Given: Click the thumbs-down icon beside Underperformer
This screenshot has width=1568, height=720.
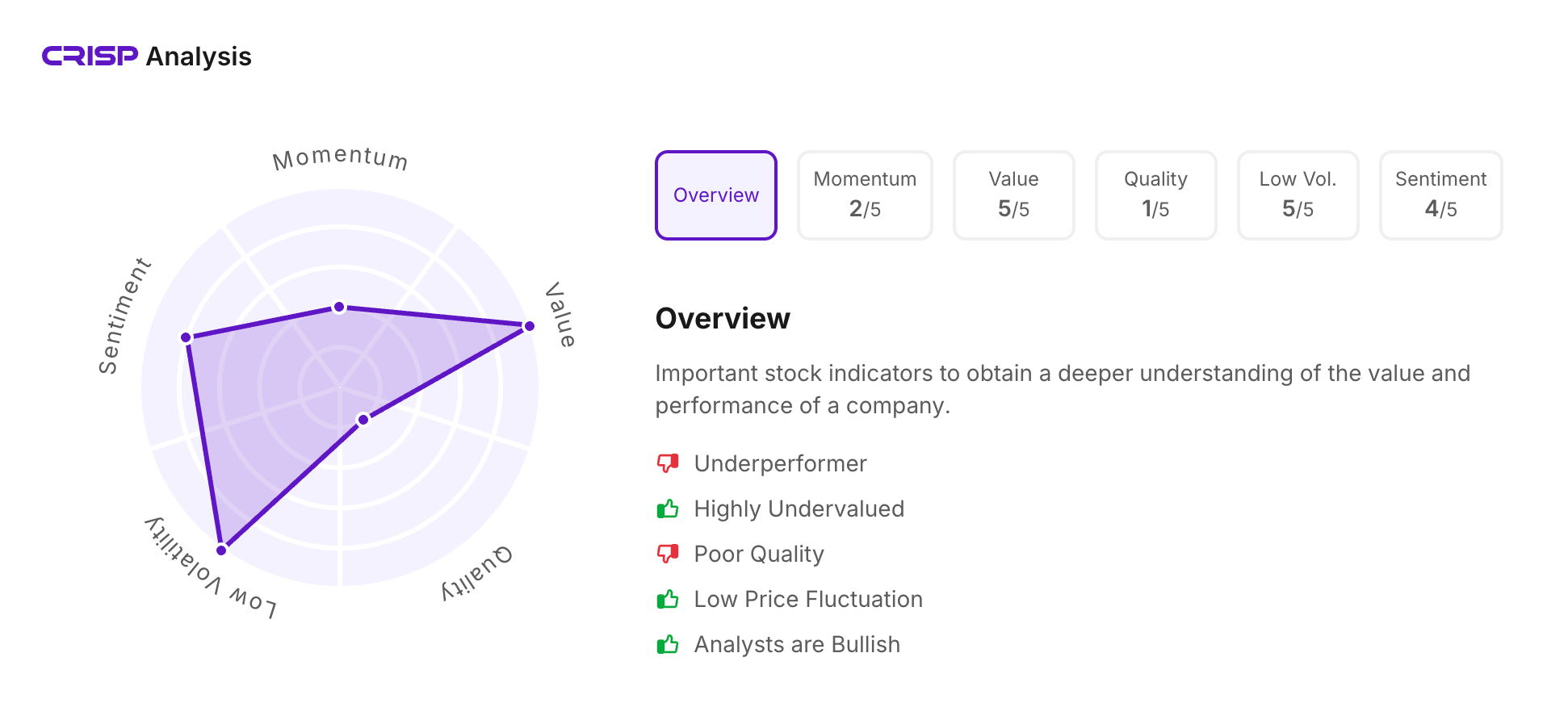Looking at the screenshot, I should [668, 463].
